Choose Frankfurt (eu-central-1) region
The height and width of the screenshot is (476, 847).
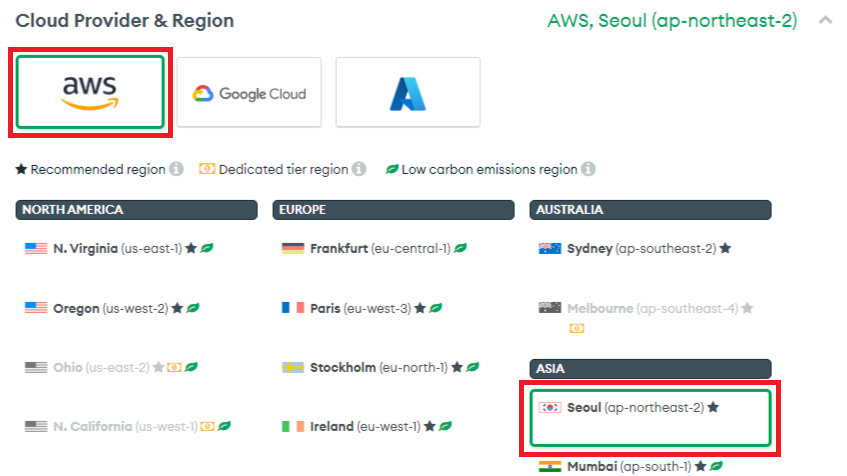click(x=374, y=249)
